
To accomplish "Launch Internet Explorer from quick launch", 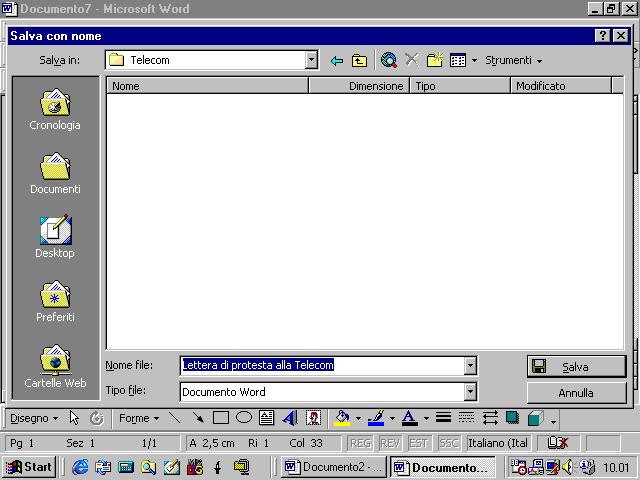I will (80, 467).
